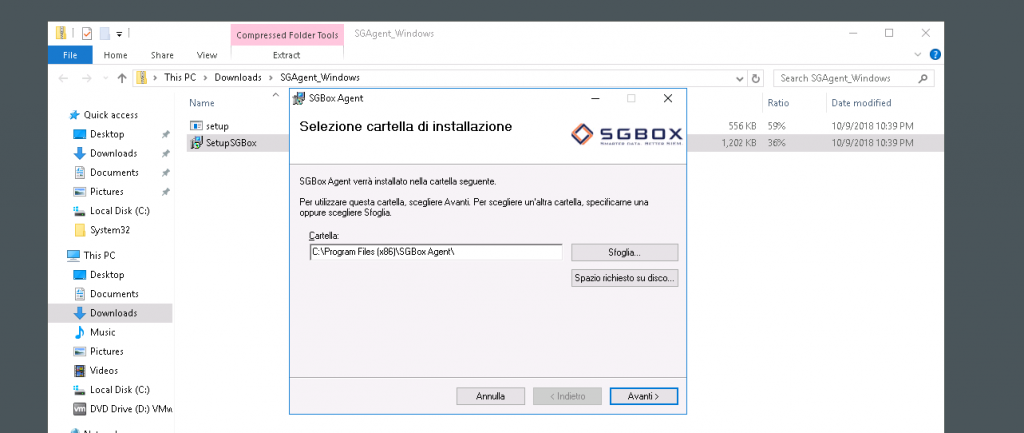Switch to the Share ribbon tab

coord(162,55)
